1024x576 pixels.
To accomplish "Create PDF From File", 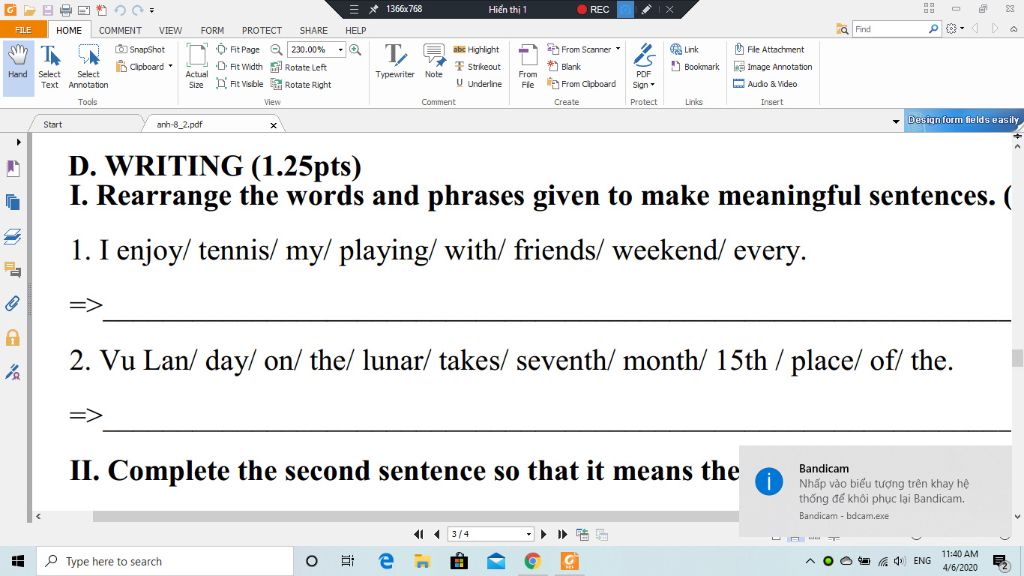I will (x=528, y=67).
